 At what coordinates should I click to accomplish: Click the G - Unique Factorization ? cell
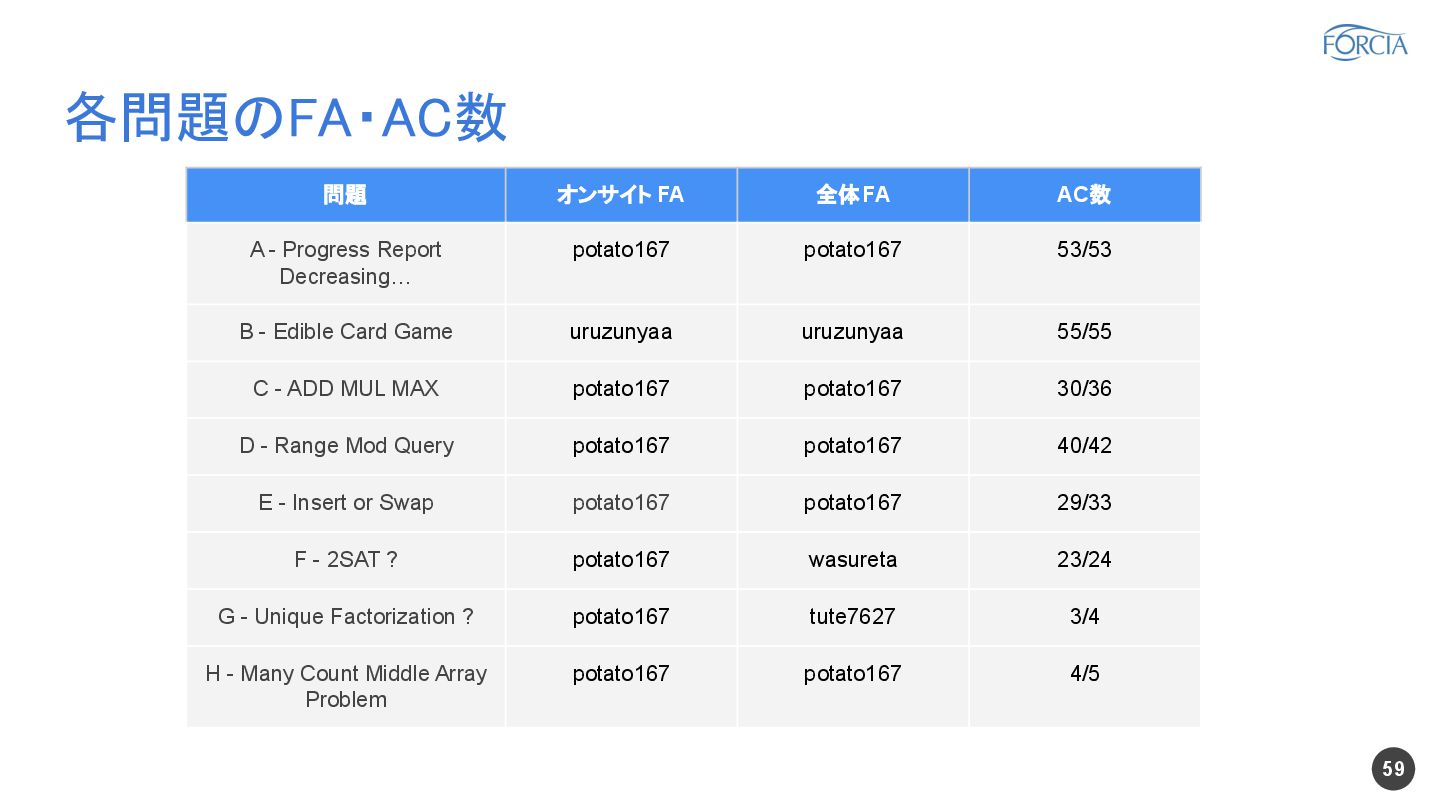click(x=345, y=617)
